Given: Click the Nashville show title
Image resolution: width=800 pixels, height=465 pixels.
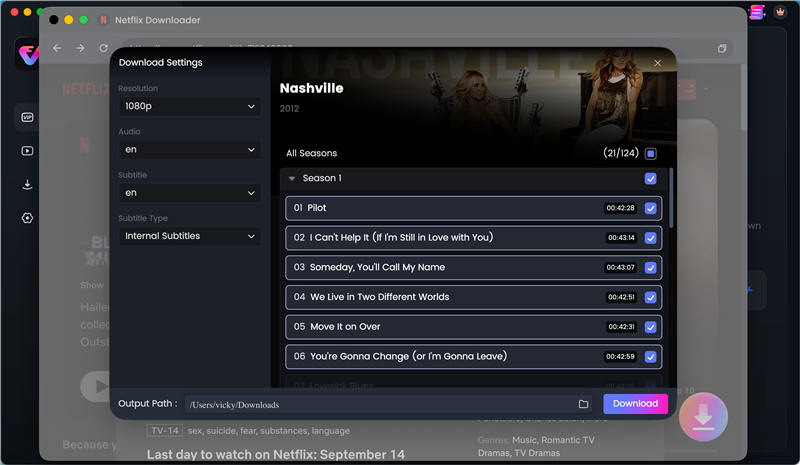Looking at the screenshot, I should (x=312, y=88).
